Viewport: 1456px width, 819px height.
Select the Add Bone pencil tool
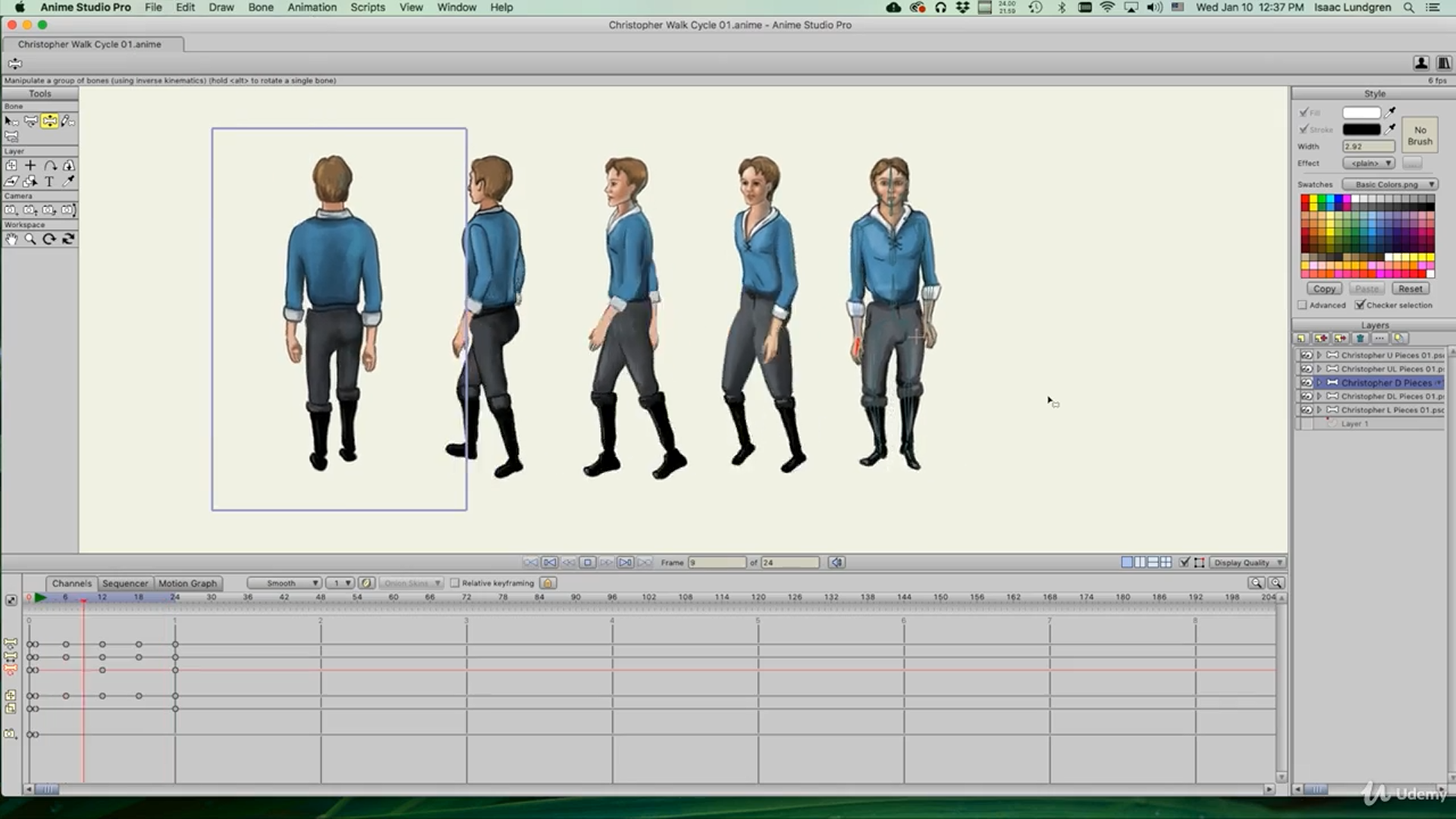pos(68,121)
